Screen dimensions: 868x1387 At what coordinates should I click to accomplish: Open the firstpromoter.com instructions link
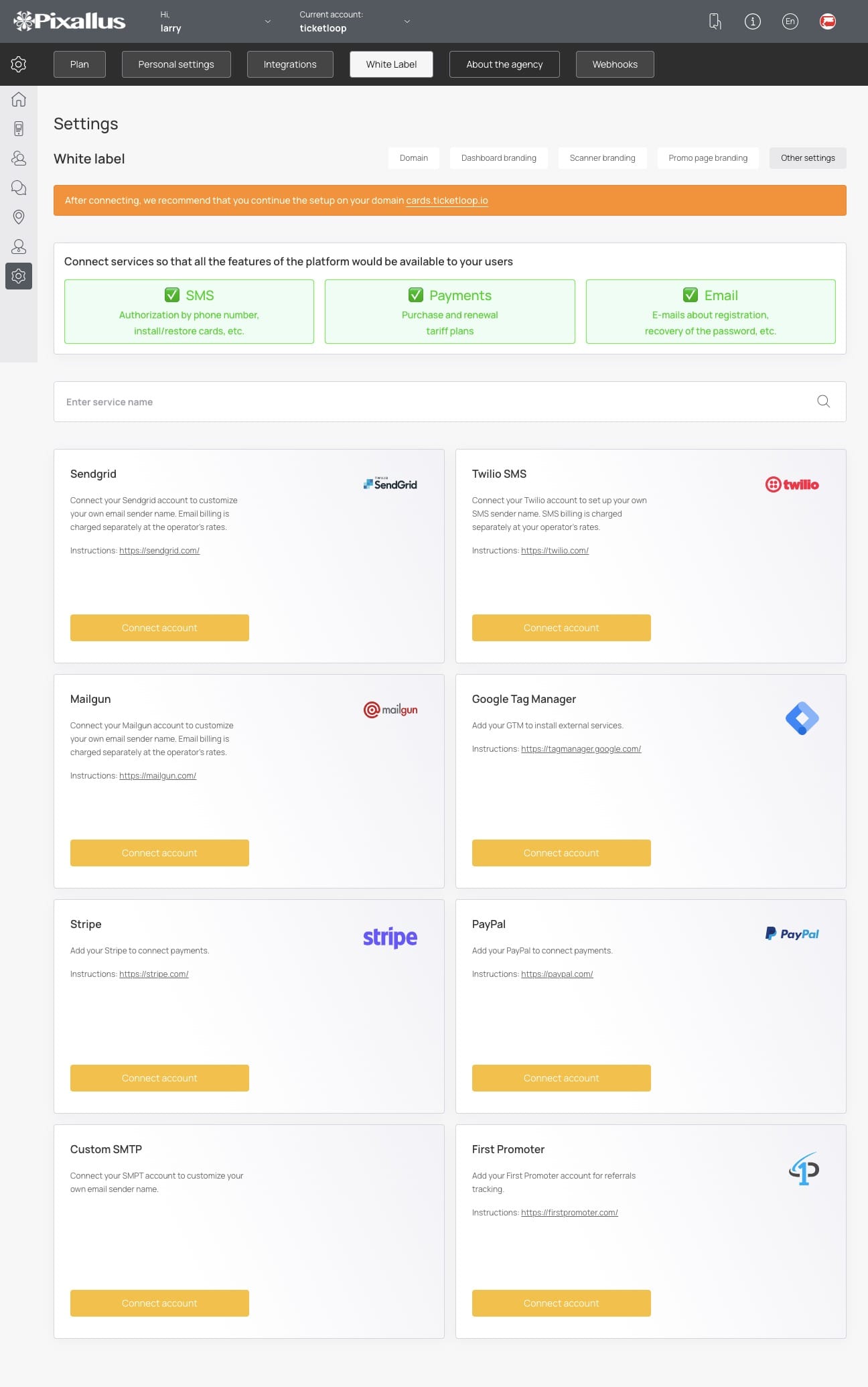tap(569, 1213)
